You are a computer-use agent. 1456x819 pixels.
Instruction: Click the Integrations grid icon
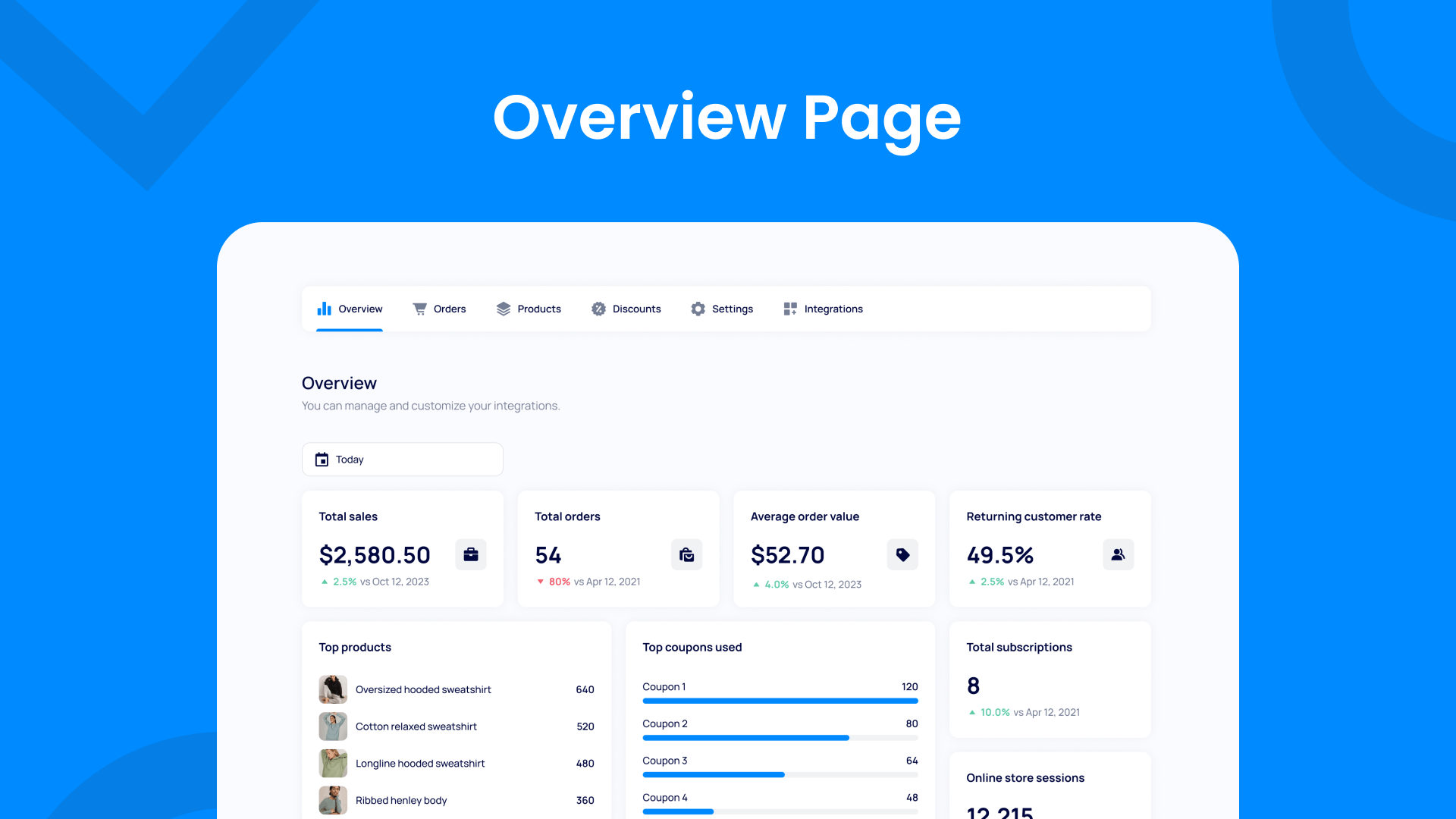(x=790, y=309)
